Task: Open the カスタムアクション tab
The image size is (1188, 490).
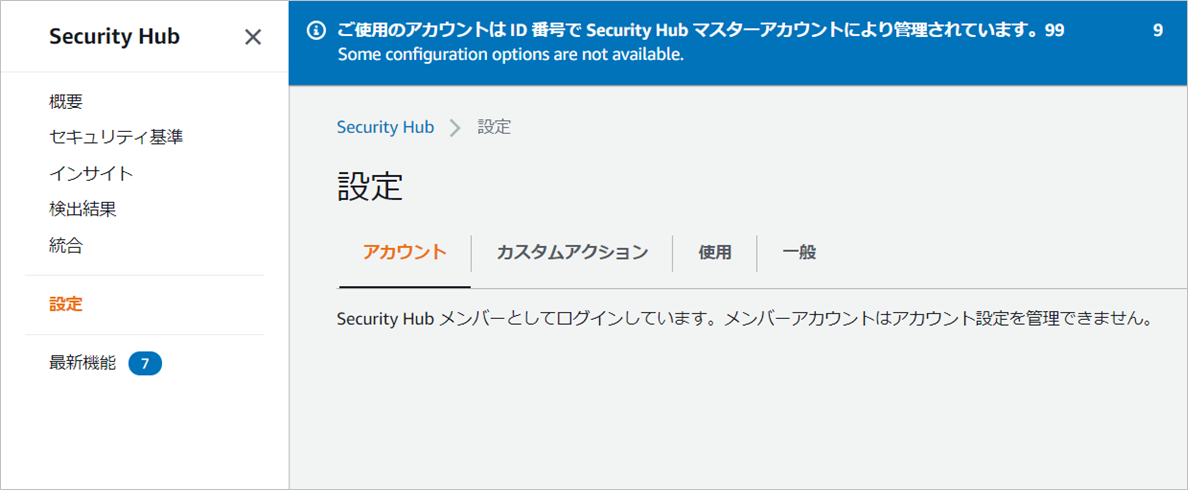Action: tap(572, 252)
